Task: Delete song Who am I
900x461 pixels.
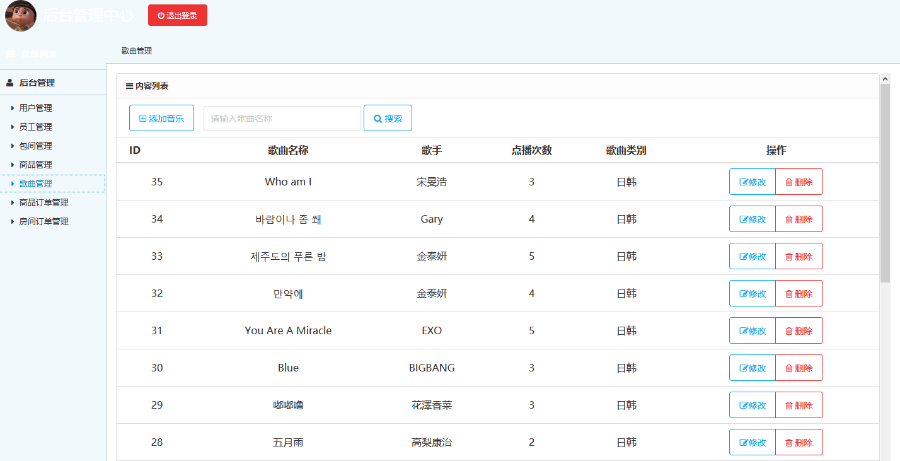Action: 799,181
